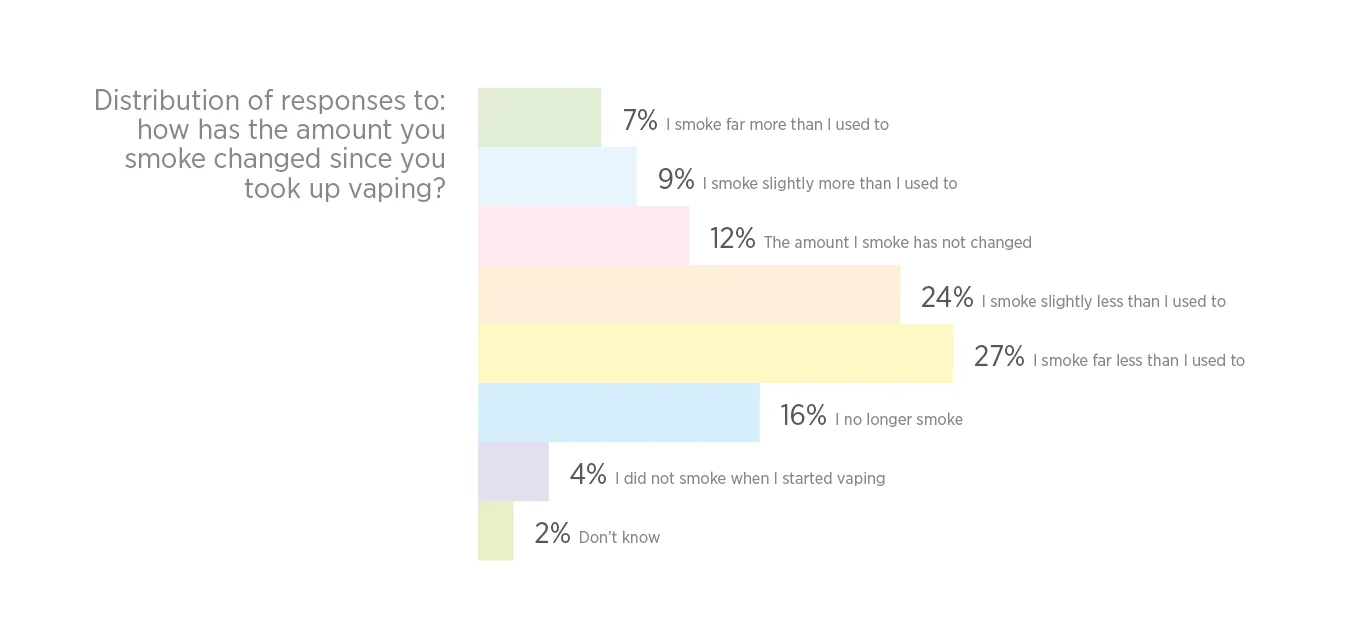The image size is (1355, 624).
Task: Select the "I smoke slightly more" label
Action: coord(830,184)
